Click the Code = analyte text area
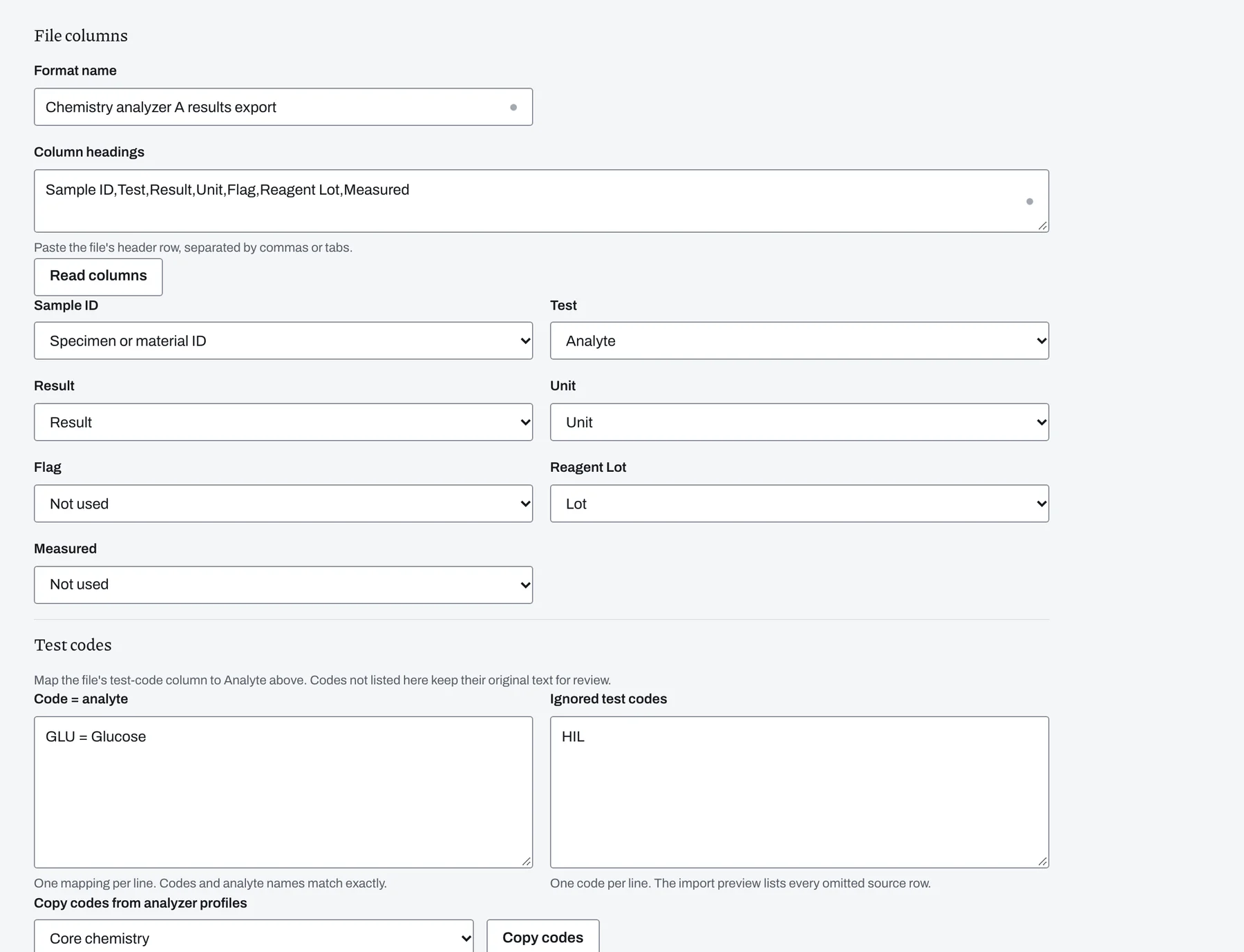Screen dimensions: 1244x952 pos(283,792)
